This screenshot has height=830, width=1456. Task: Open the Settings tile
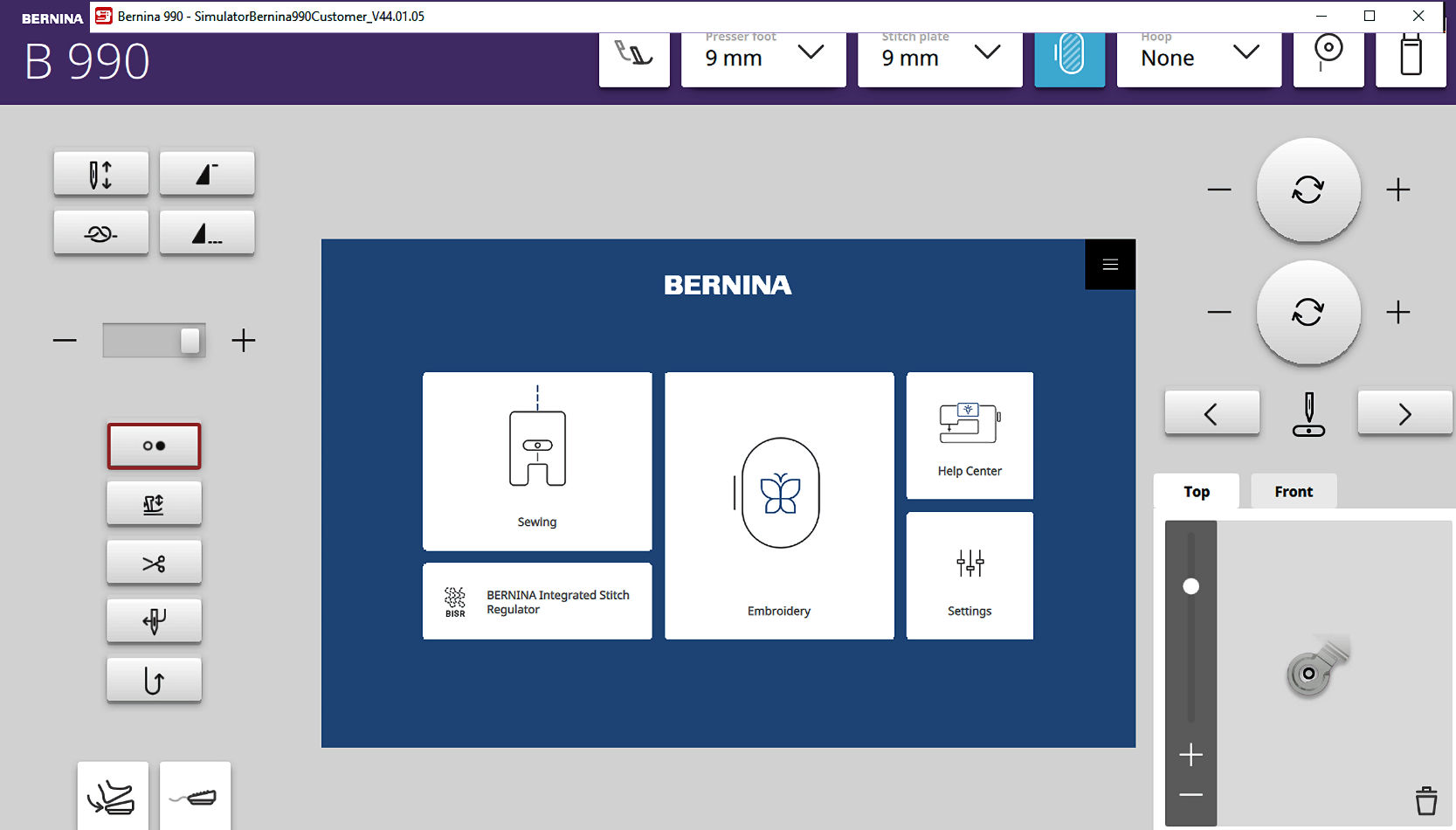click(970, 576)
